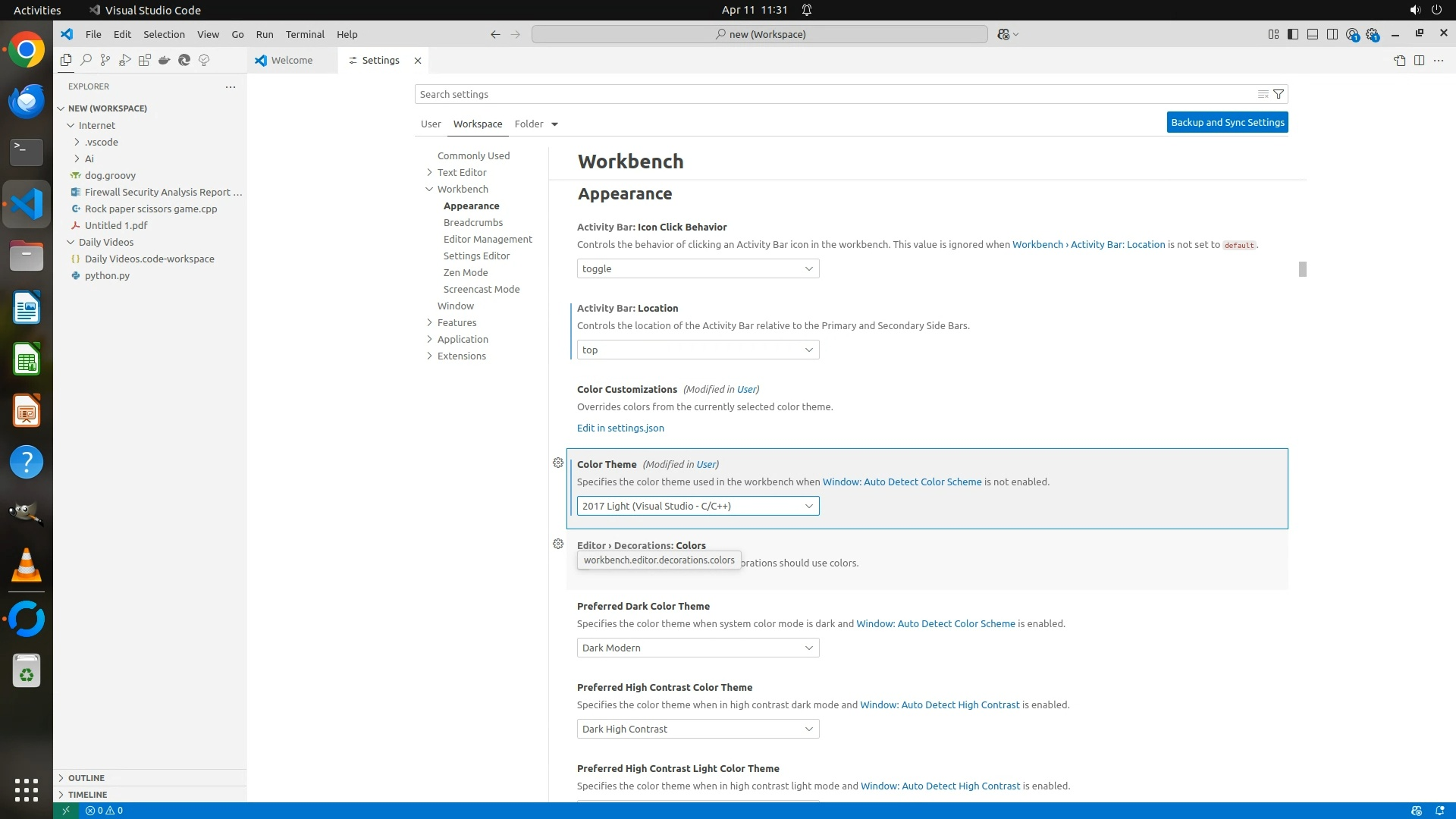The image size is (1456, 819).
Task: Open the Color Theme dropdown
Action: pos(698,506)
